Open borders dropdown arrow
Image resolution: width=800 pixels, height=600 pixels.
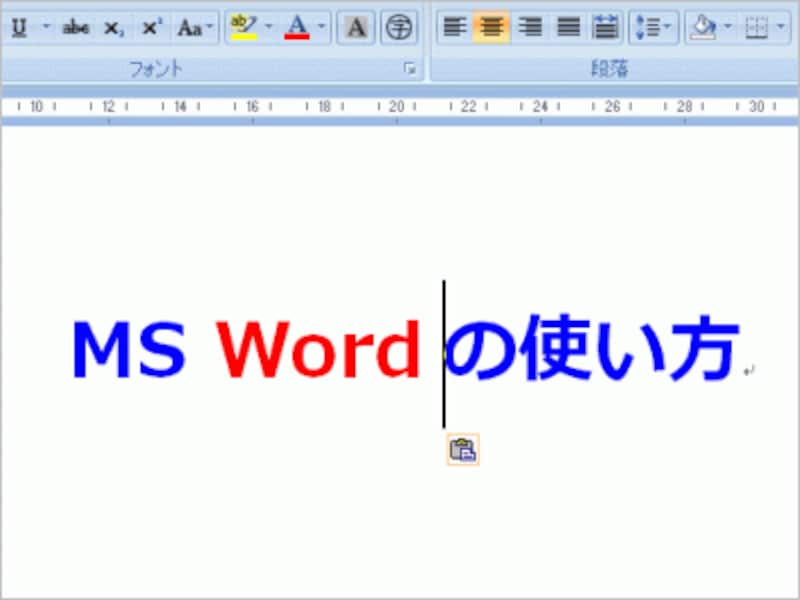point(781,27)
